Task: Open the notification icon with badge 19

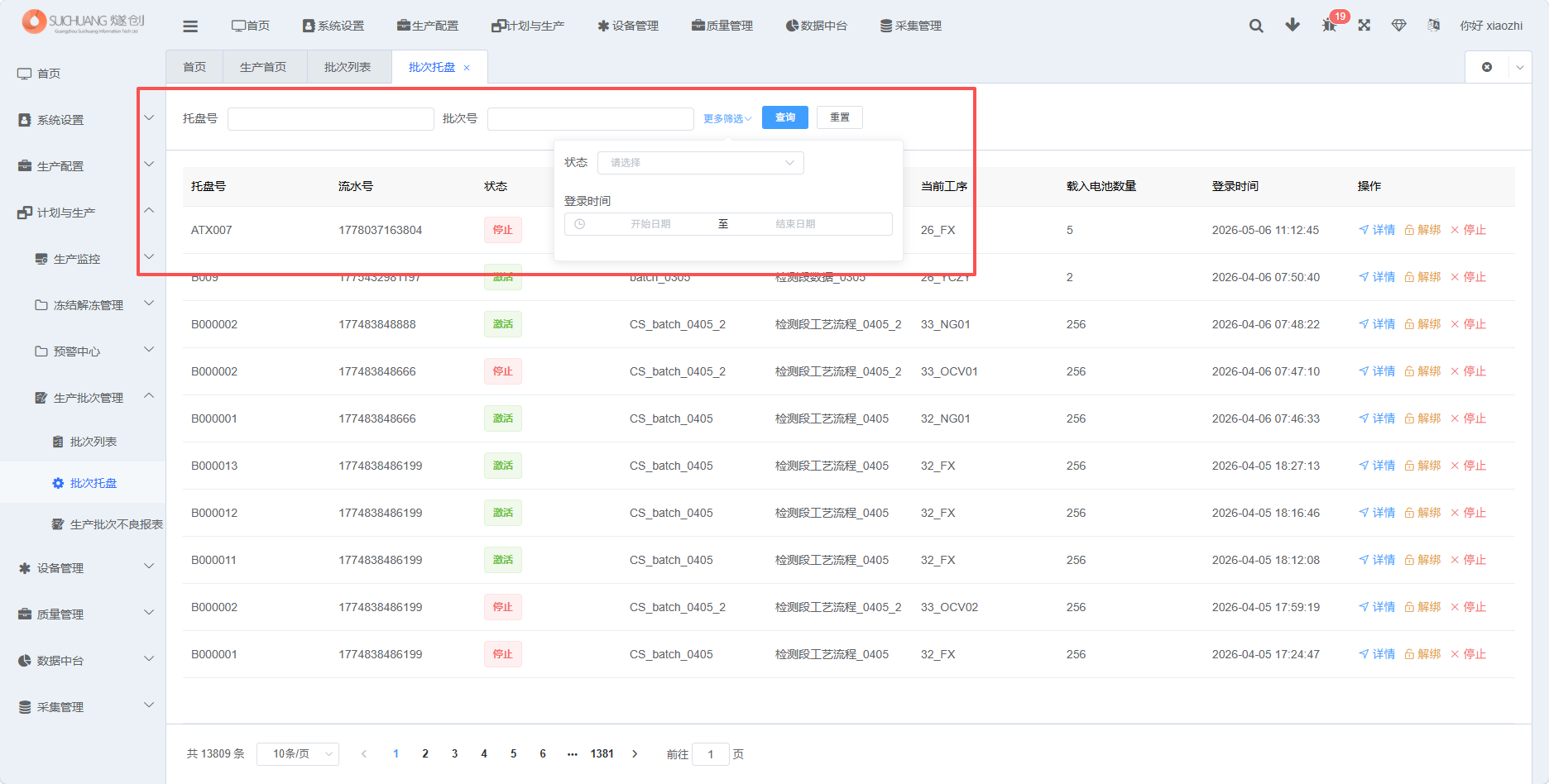Action: pyautogui.click(x=1330, y=25)
